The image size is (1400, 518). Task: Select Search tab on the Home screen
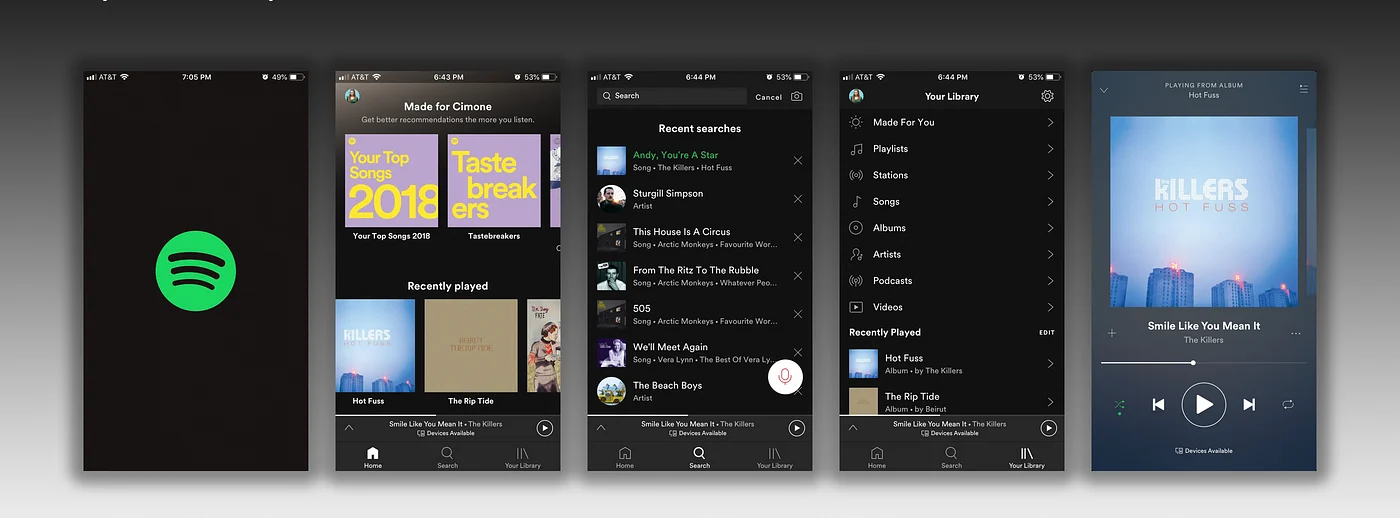tap(448, 457)
